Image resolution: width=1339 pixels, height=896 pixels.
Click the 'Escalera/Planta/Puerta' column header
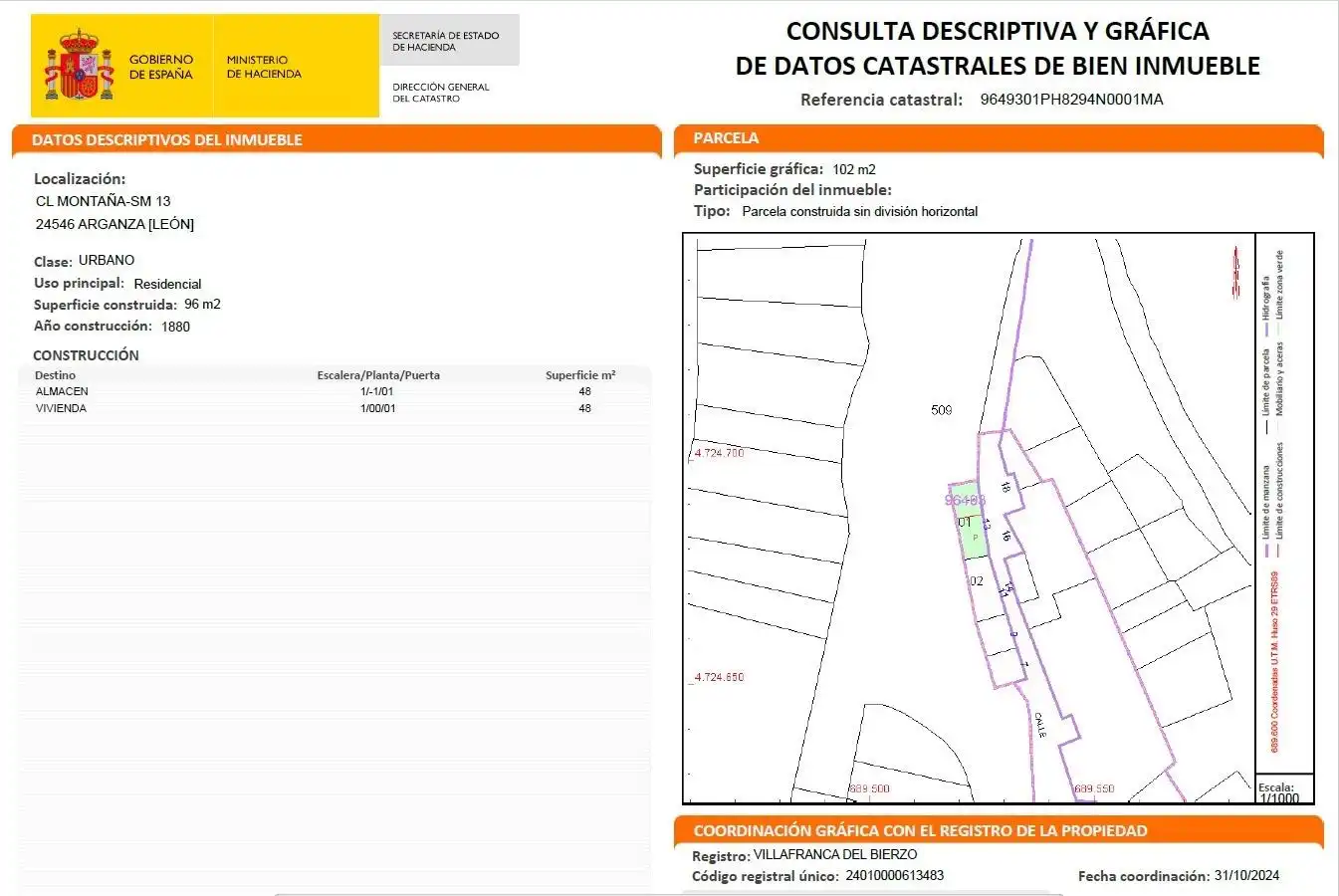click(x=378, y=375)
